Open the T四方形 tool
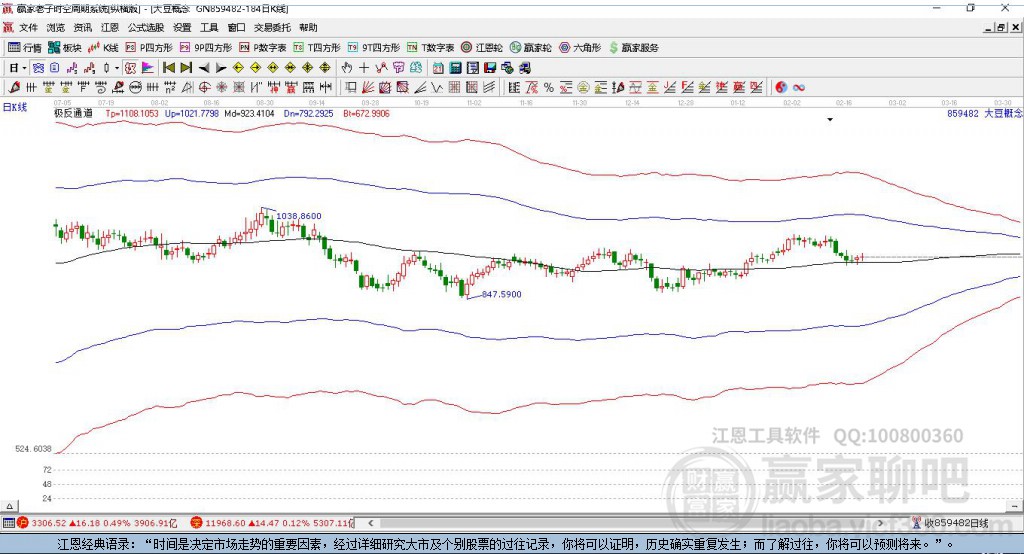This screenshot has height=554, width=1024. pos(317,48)
